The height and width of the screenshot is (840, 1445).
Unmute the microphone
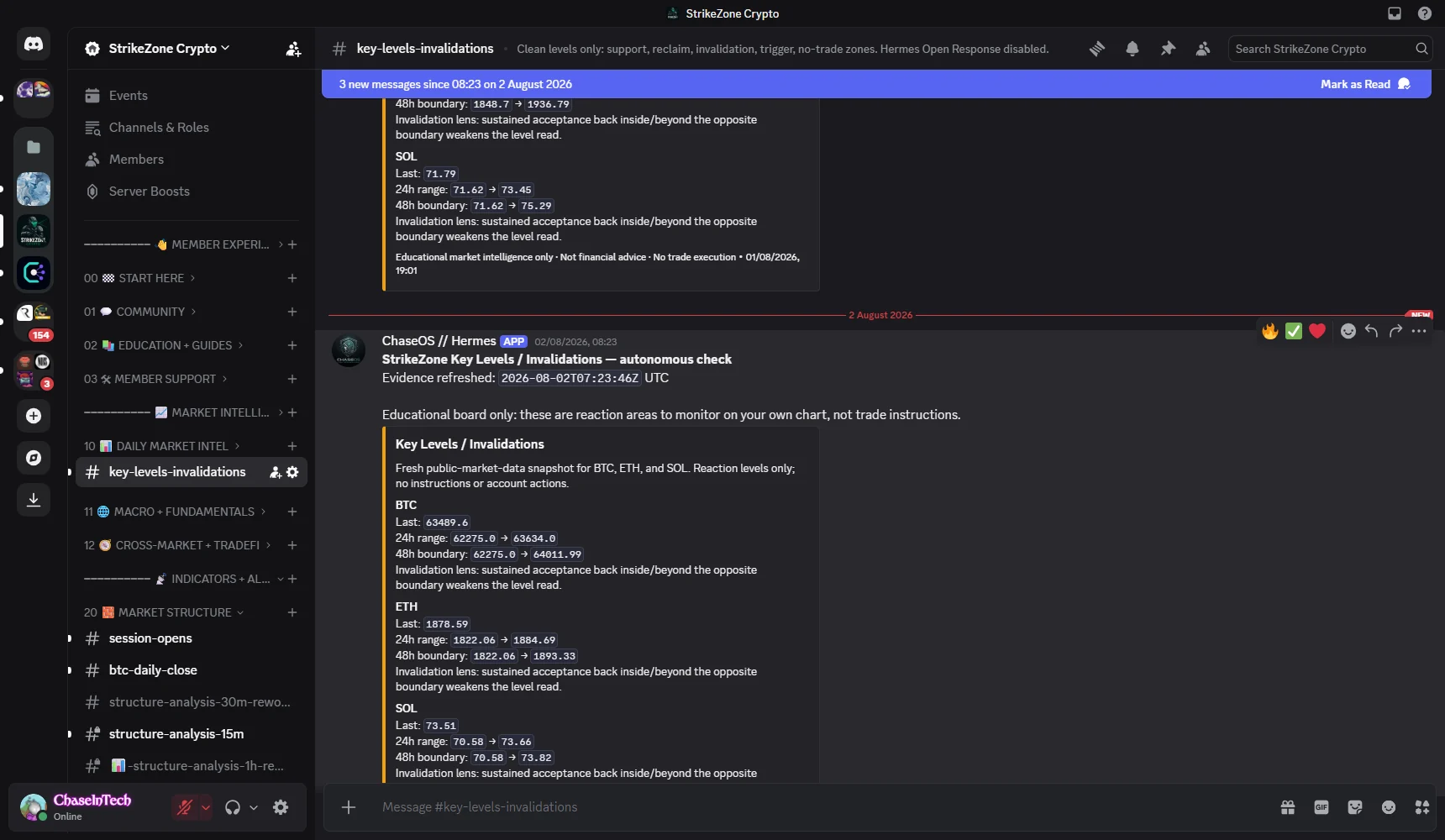point(184,807)
